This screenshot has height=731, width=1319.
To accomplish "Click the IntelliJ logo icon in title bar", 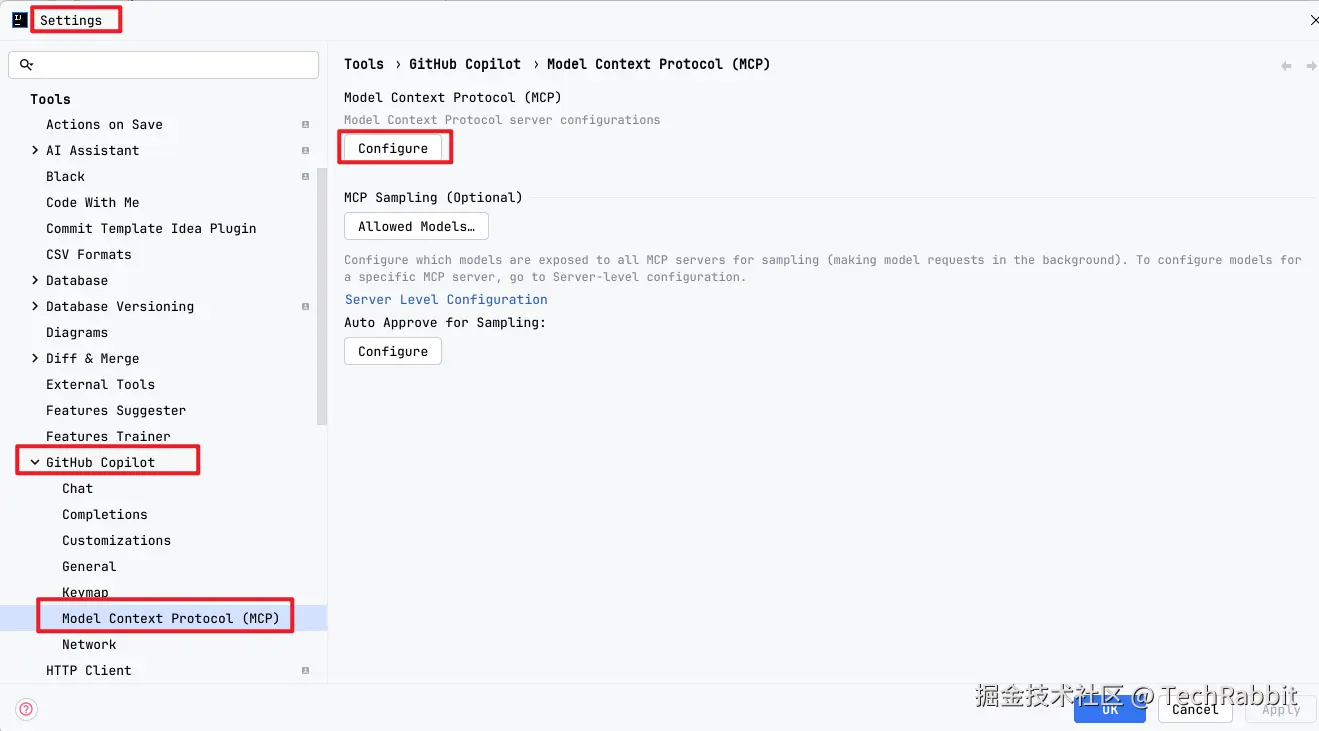I will pyautogui.click(x=19, y=19).
